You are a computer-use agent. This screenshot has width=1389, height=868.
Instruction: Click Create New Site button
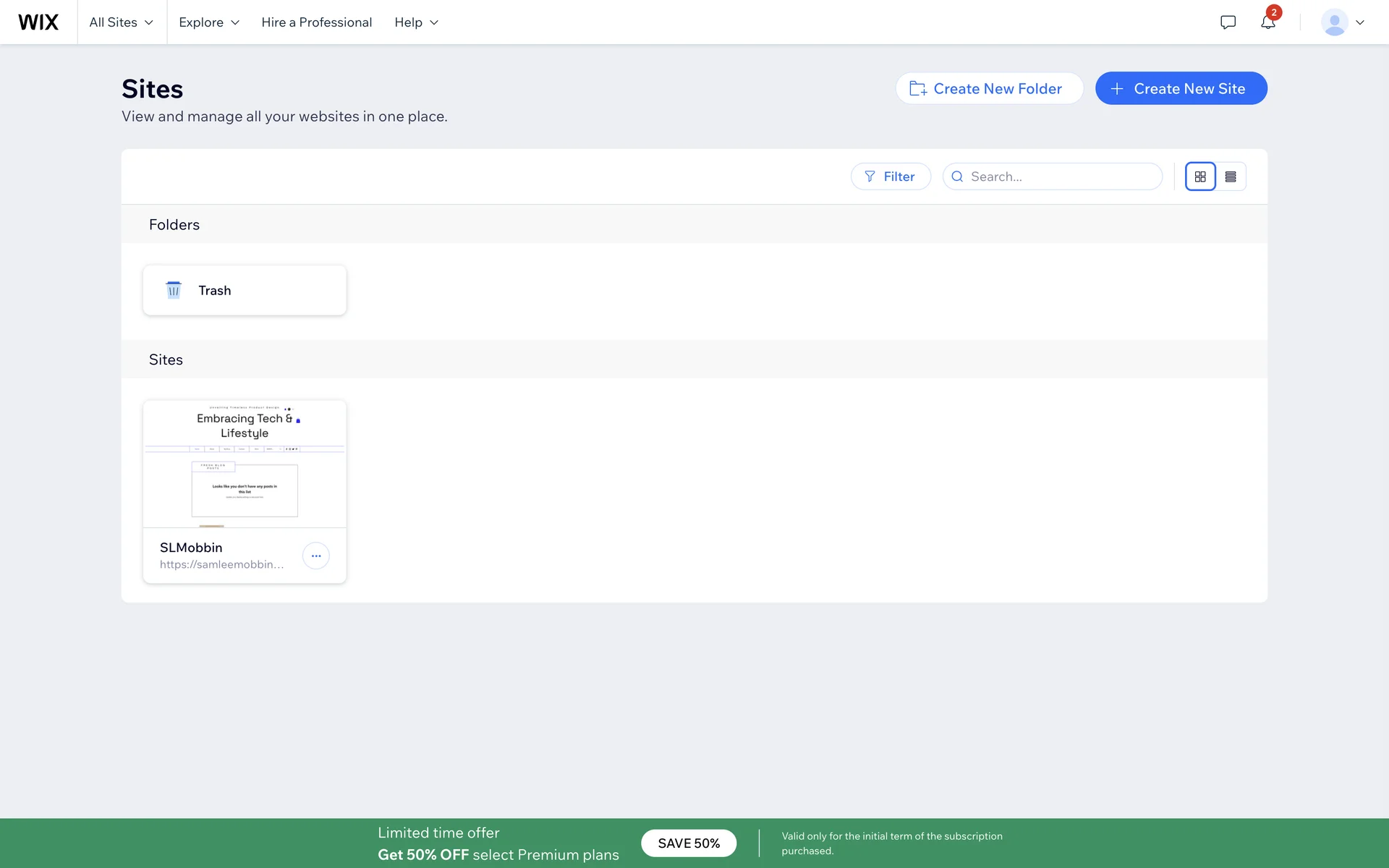[x=1181, y=88]
